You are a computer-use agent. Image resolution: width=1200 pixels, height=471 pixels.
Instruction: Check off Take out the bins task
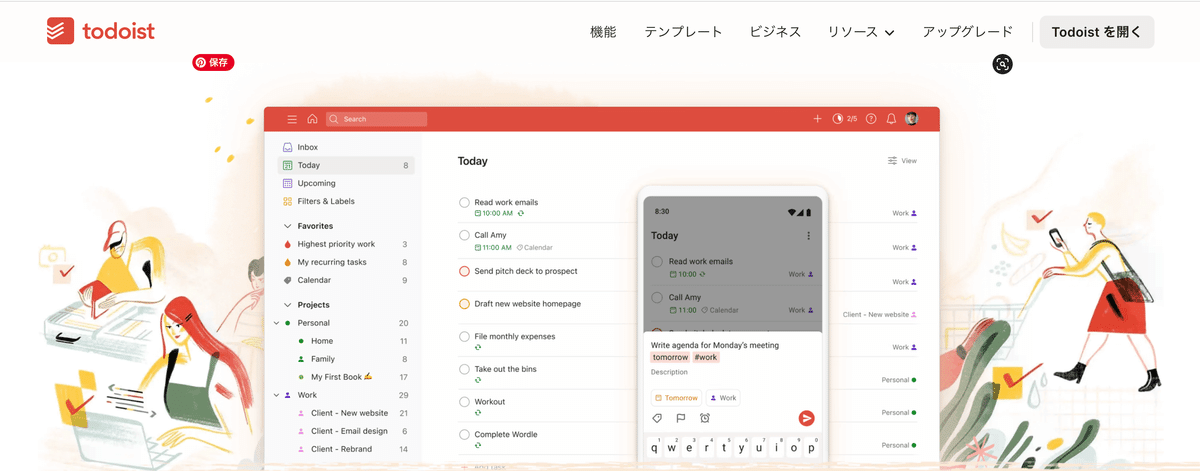point(464,369)
